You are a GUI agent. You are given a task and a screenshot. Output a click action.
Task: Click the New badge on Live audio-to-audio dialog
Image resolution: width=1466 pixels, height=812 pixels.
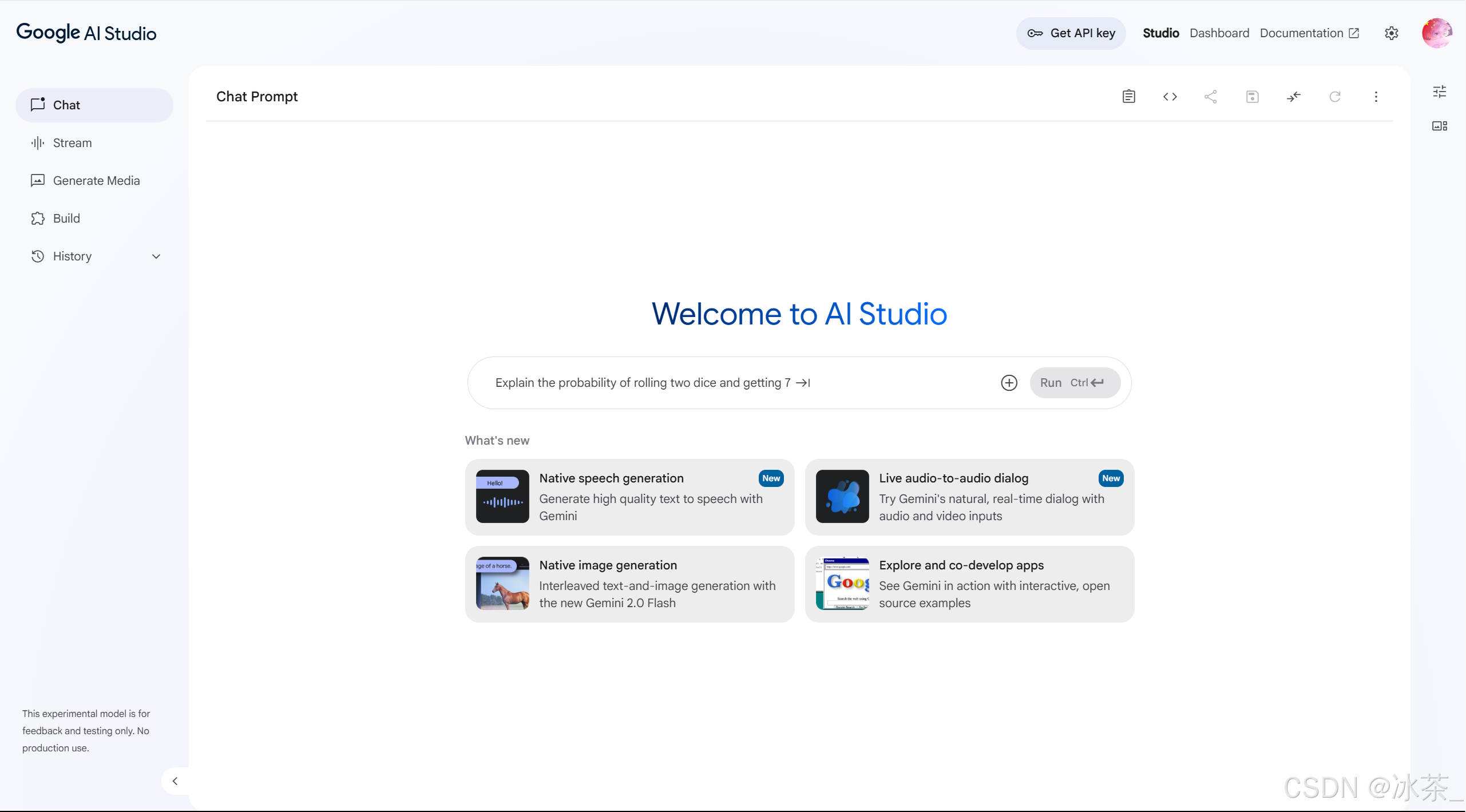point(1111,478)
